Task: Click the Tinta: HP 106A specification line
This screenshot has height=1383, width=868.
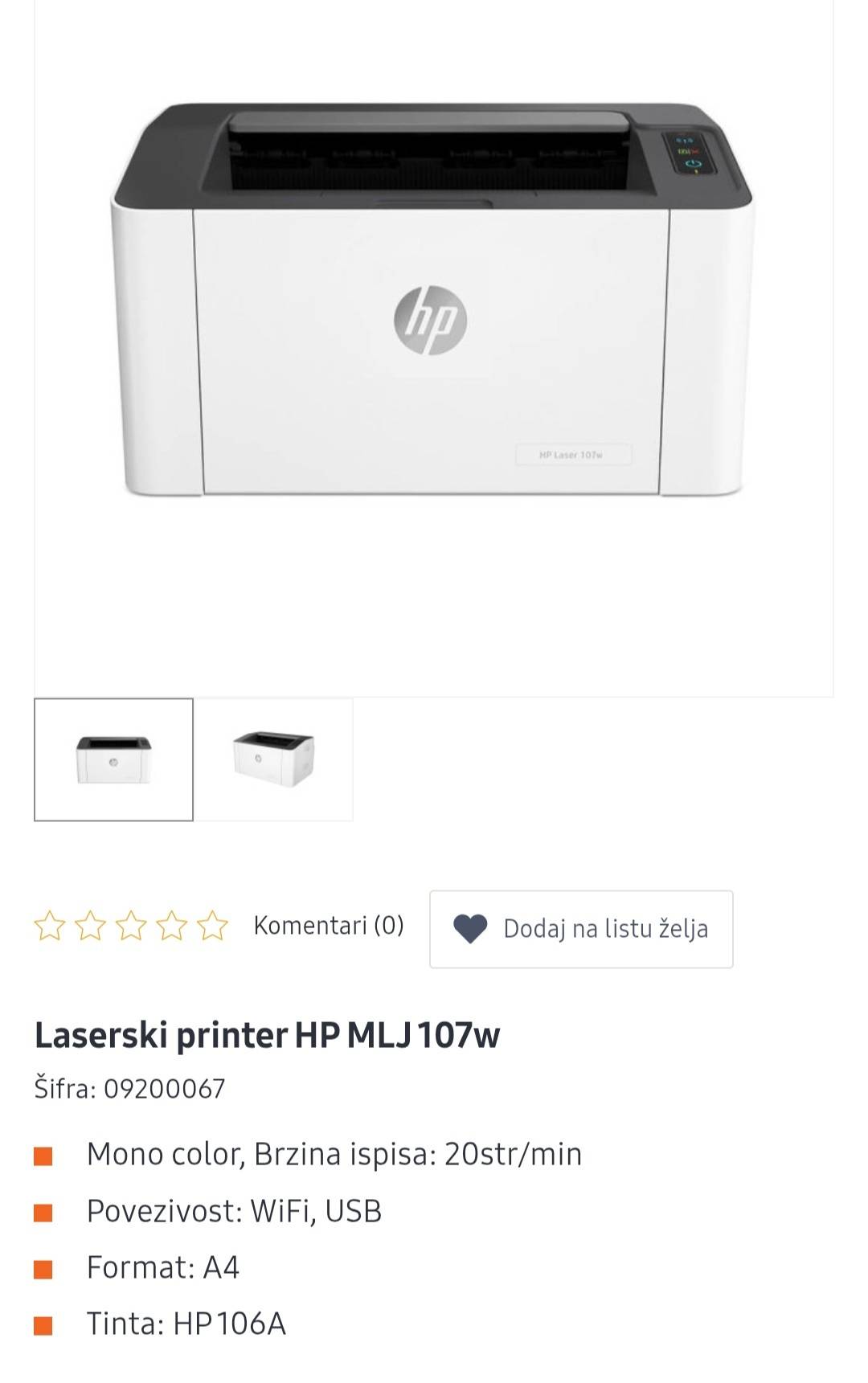Action: point(186,1324)
